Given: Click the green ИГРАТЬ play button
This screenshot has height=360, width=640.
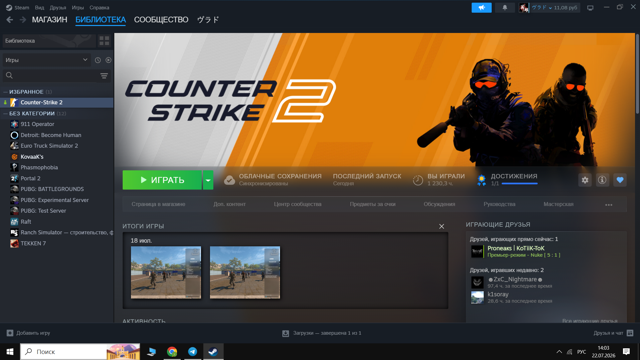Looking at the screenshot, I should pyautogui.click(x=162, y=180).
